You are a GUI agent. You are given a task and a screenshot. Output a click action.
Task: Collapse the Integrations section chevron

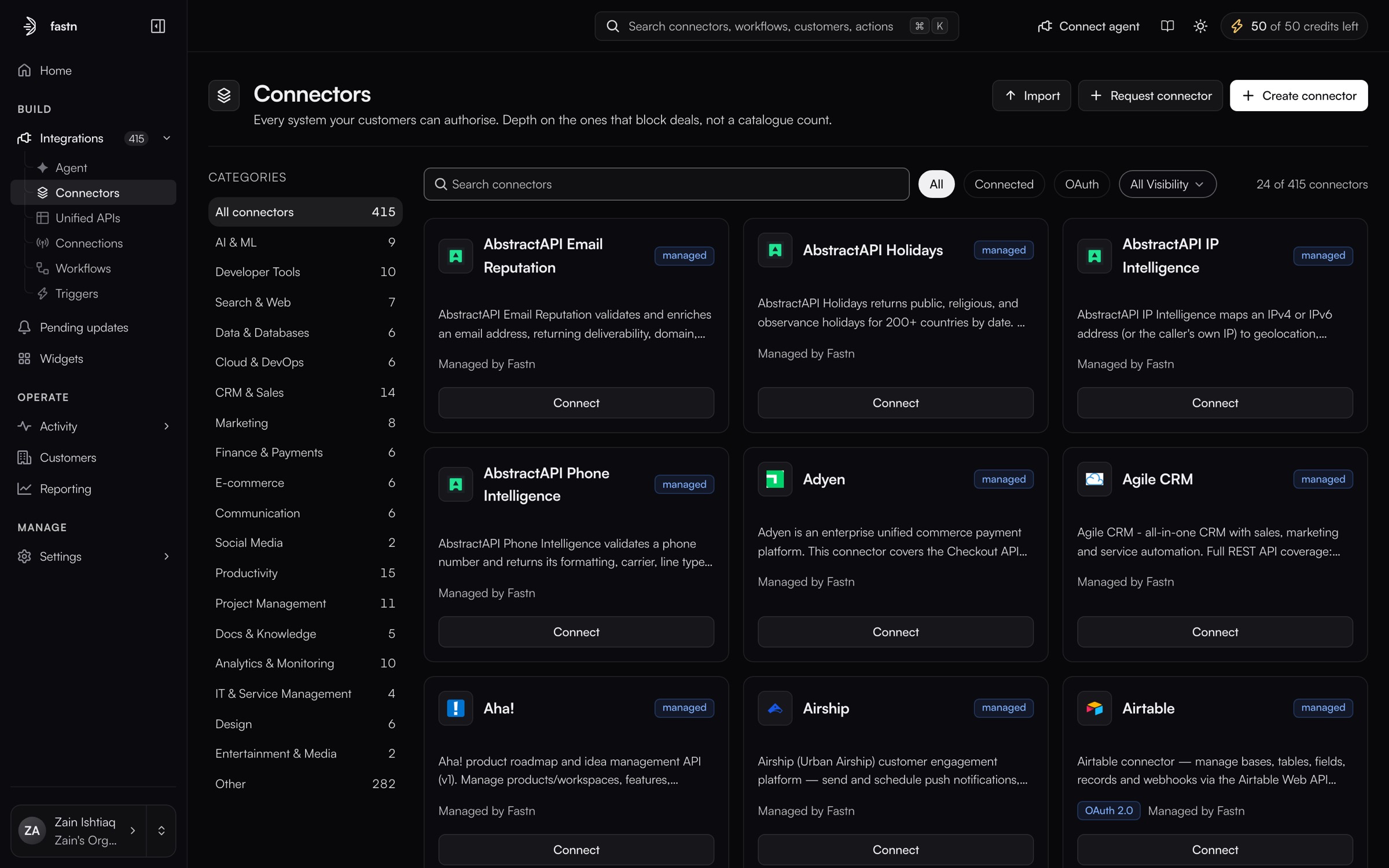(x=167, y=138)
